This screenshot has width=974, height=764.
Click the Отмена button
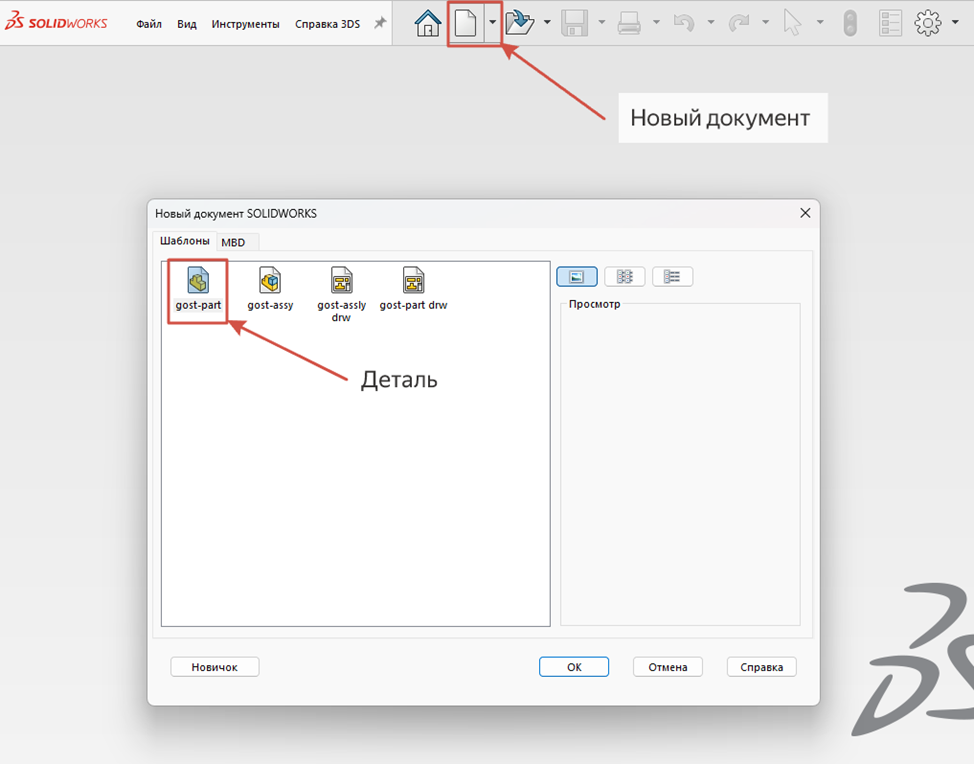tap(668, 667)
